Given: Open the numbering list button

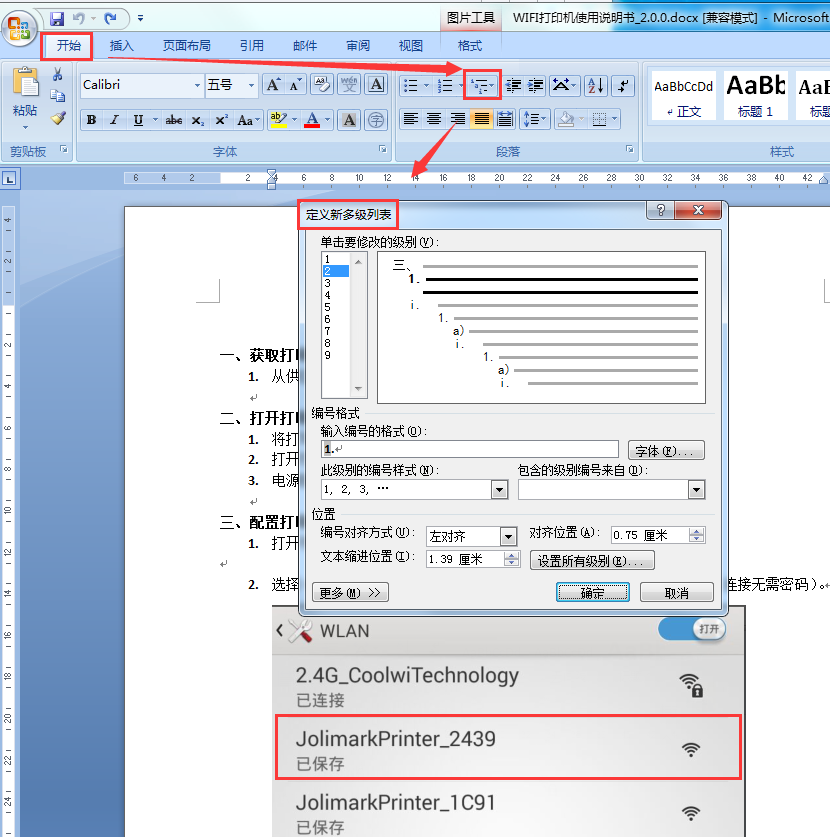Looking at the screenshot, I should [445, 85].
